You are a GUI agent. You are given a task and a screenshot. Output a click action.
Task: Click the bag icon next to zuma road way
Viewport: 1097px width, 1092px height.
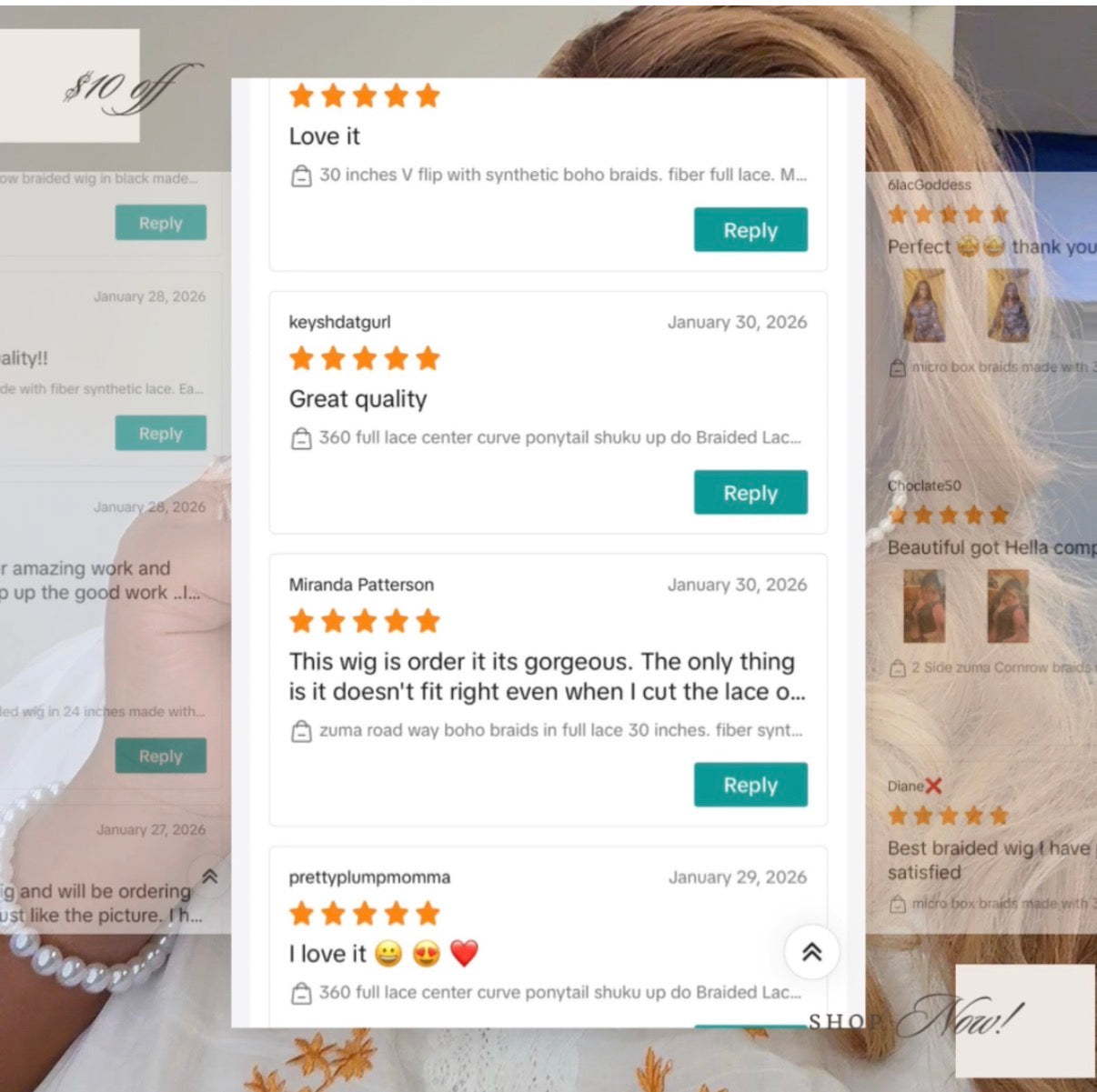[301, 731]
